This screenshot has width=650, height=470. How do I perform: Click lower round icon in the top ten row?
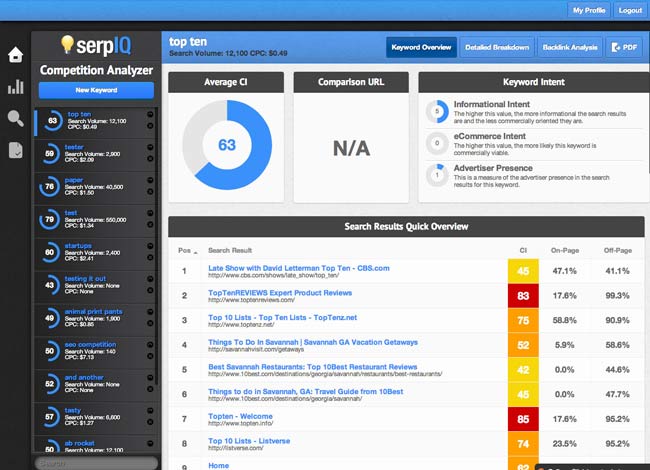(150, 126)
